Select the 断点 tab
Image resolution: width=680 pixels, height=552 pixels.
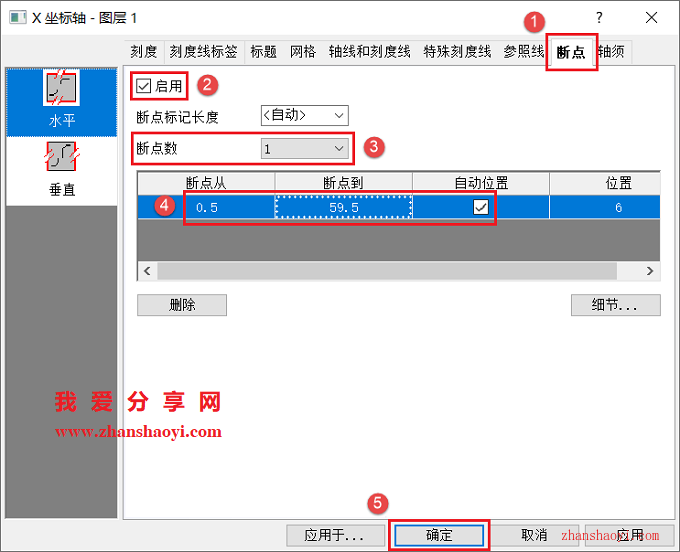pyautogui.click(x=571, y=52)
